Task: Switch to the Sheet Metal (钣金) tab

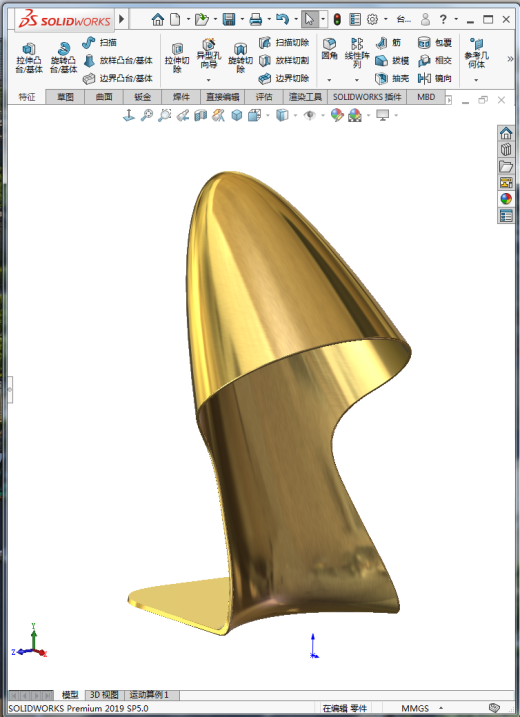Action: tap(143, 97)
